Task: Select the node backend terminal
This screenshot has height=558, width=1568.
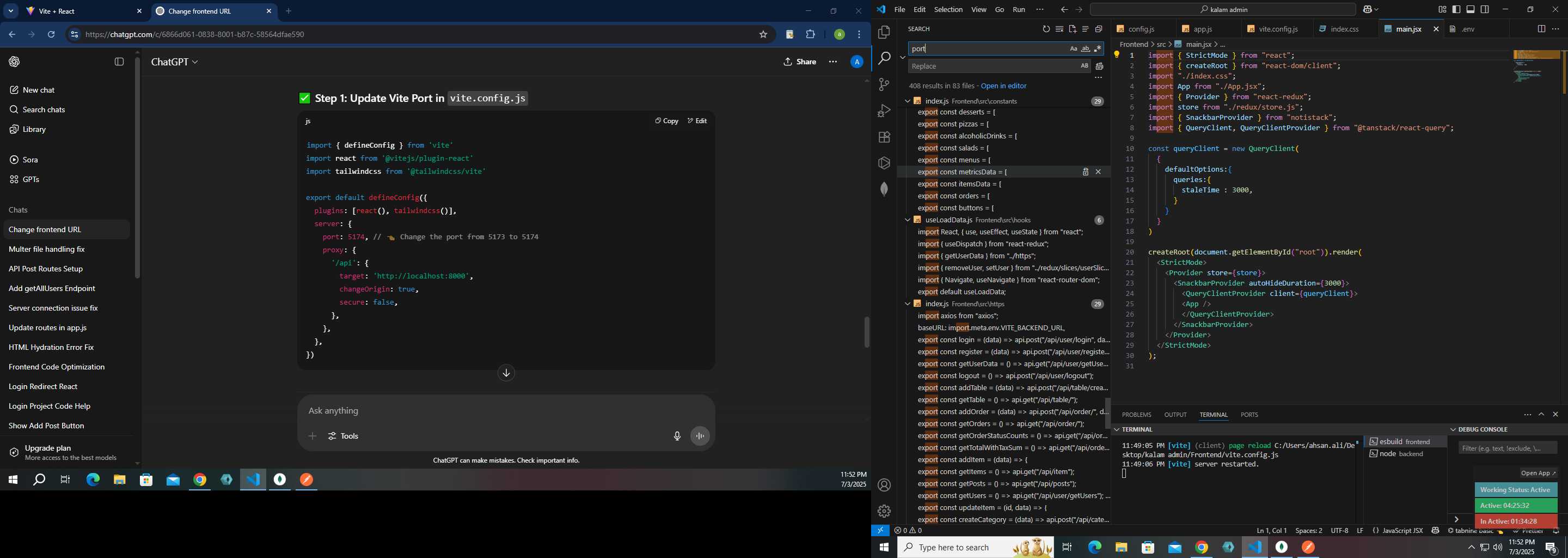Action: 1404,454
